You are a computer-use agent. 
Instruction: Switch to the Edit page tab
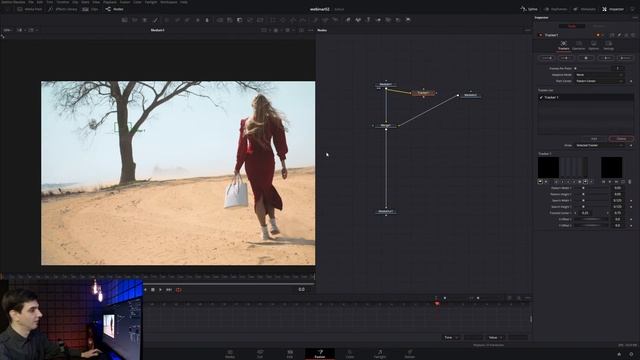pyautogui.click(x=290, y=353)
